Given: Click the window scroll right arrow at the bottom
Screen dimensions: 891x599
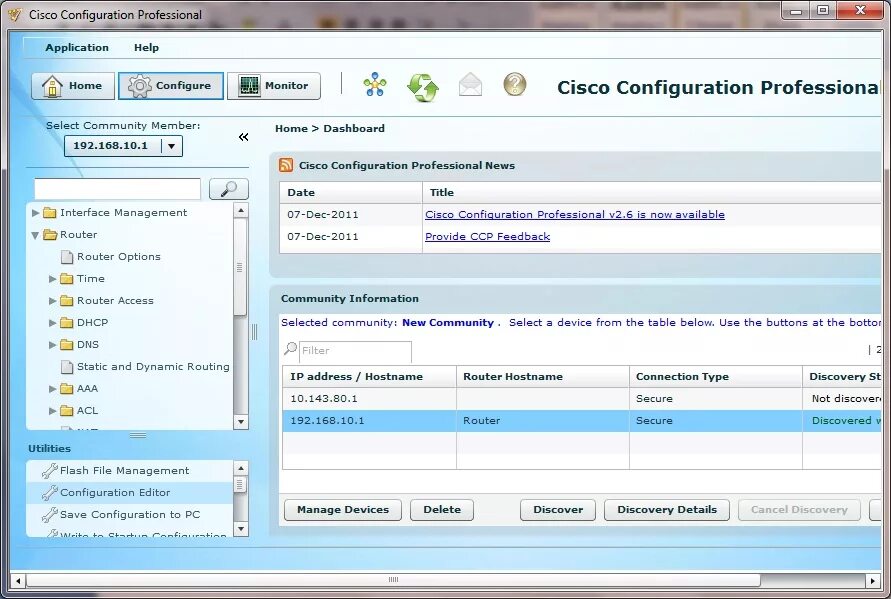Looking at the screenshot, I should coord(873,581).
